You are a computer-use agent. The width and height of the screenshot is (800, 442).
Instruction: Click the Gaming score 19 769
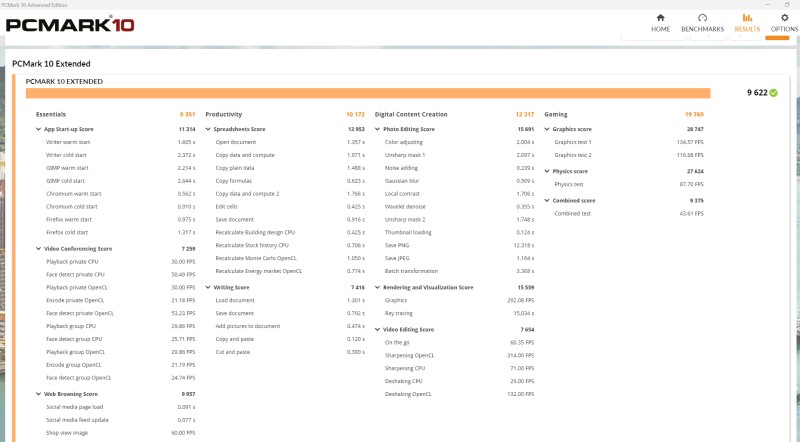pyautogui.click(x=694, y=114)
